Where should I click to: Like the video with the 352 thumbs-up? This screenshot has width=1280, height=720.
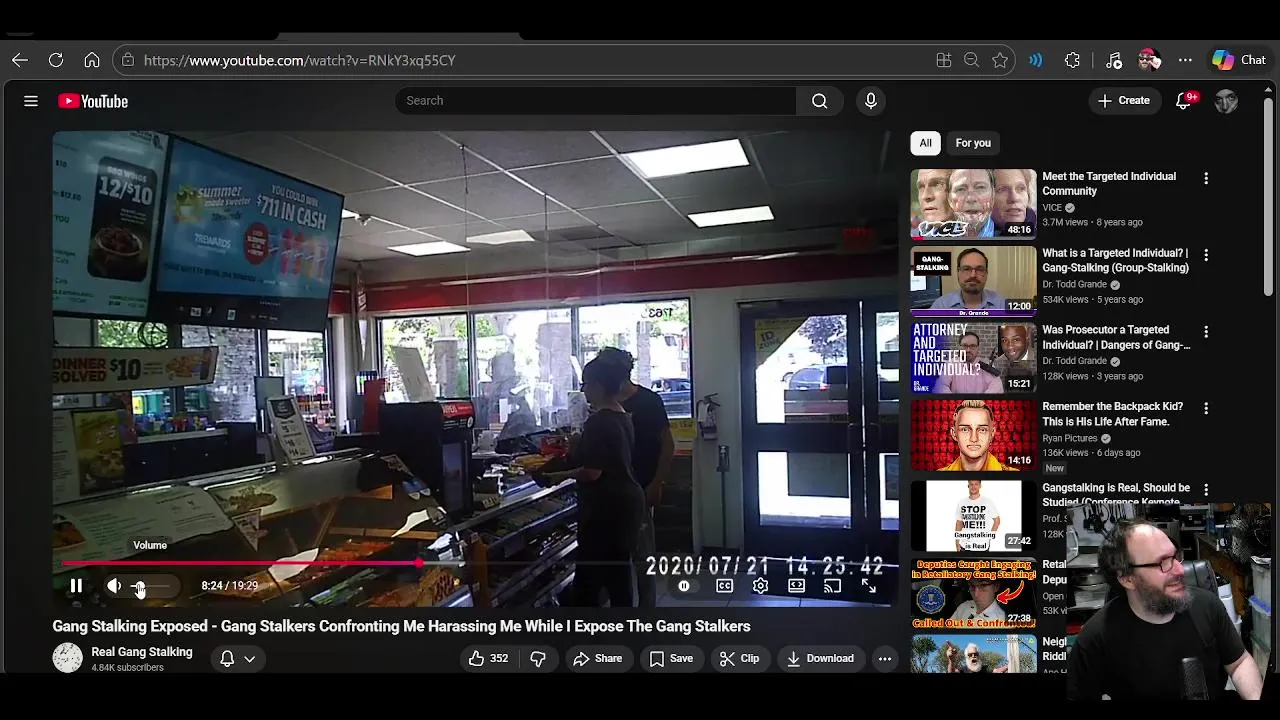(489, 658)
